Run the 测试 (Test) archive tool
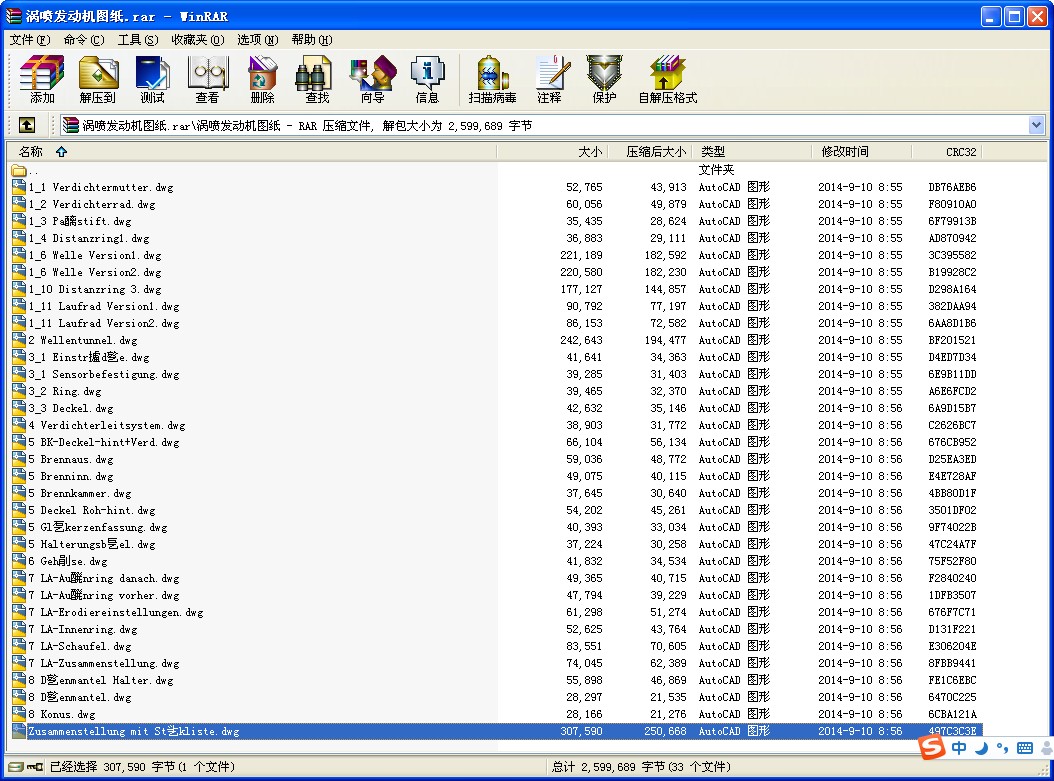 click(x=153, y=80)
